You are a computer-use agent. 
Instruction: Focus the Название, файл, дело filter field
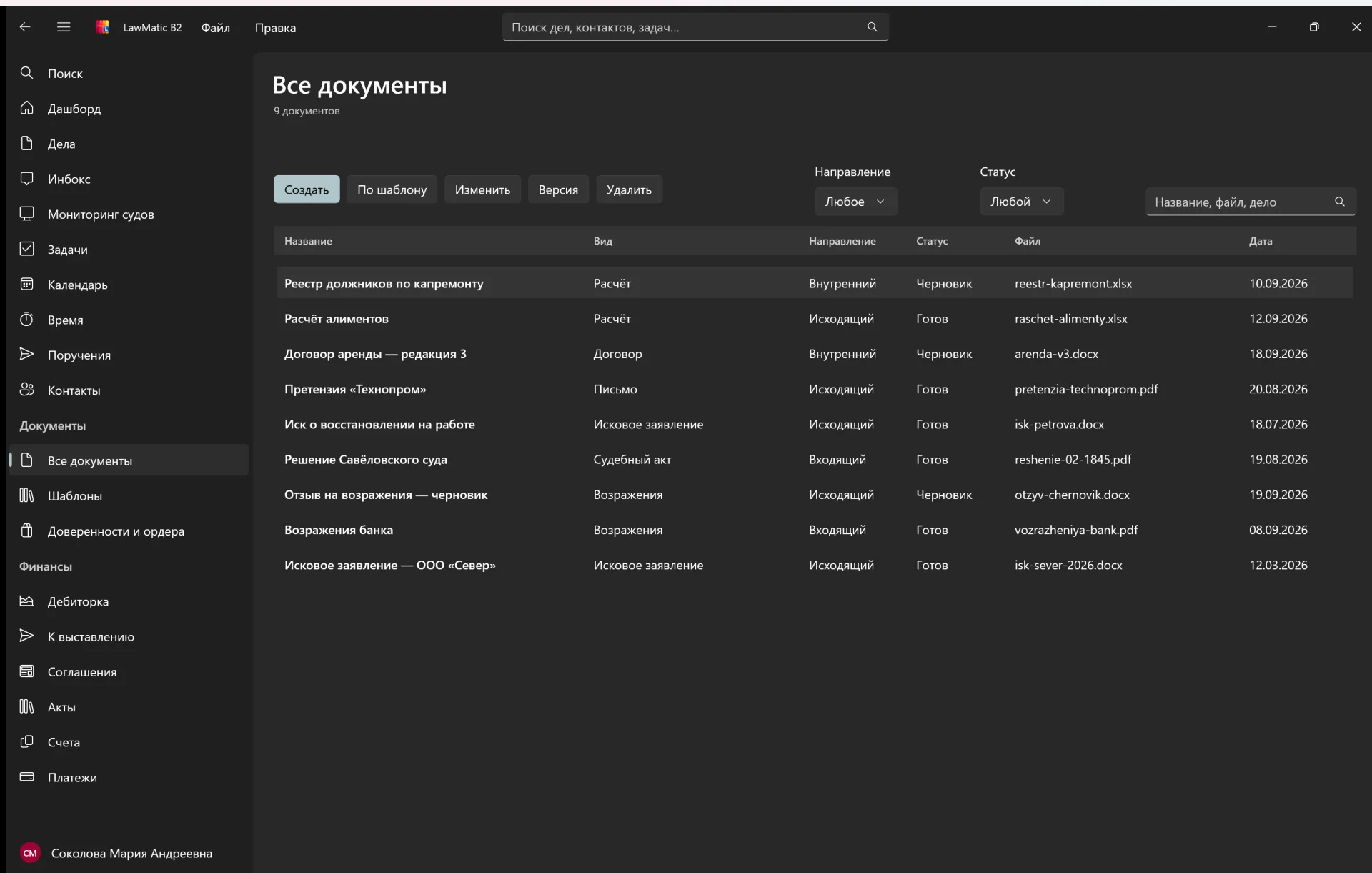1250,202
